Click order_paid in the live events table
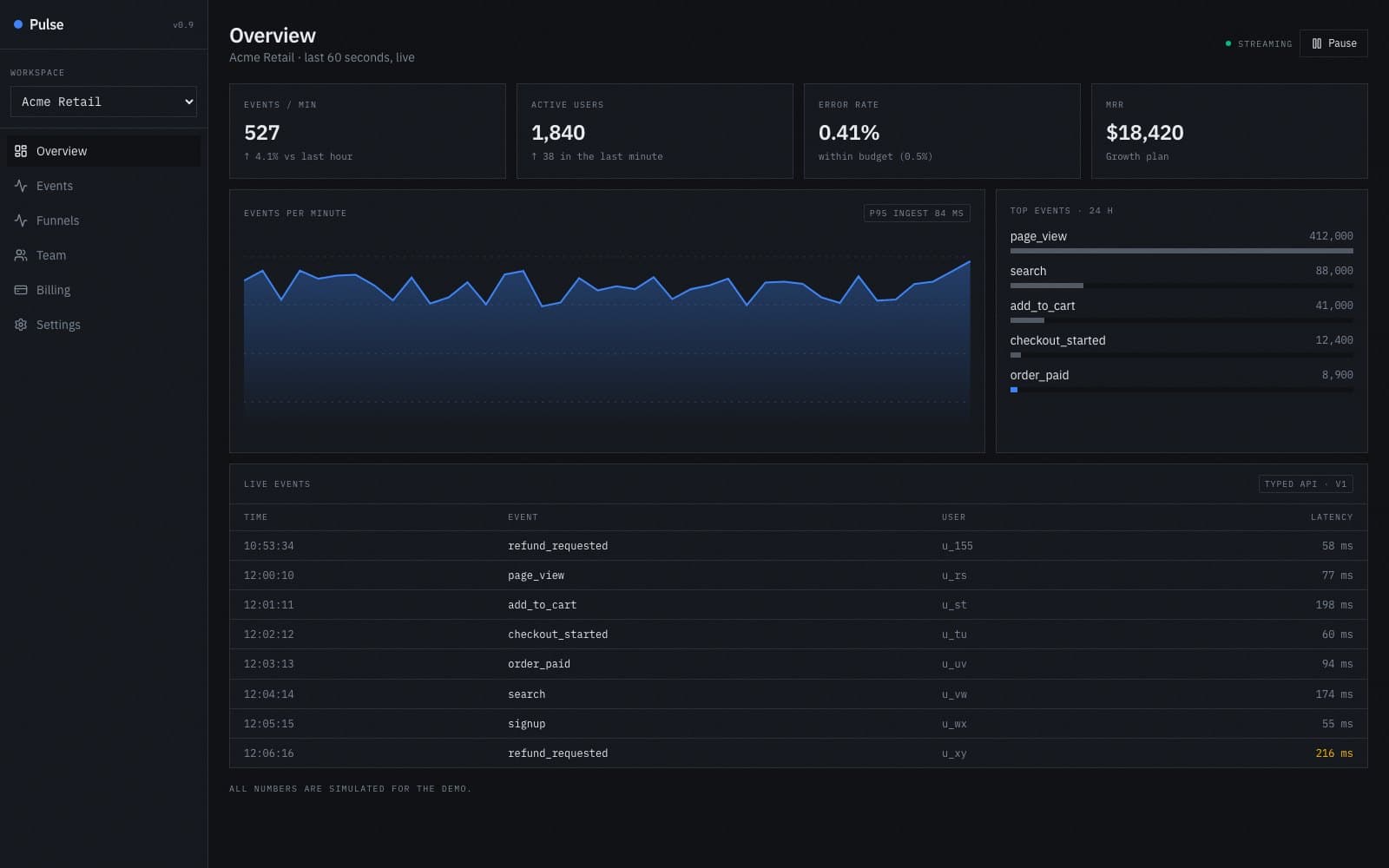The height and width of the screenshot is (868, 1389). pos(539,664)
